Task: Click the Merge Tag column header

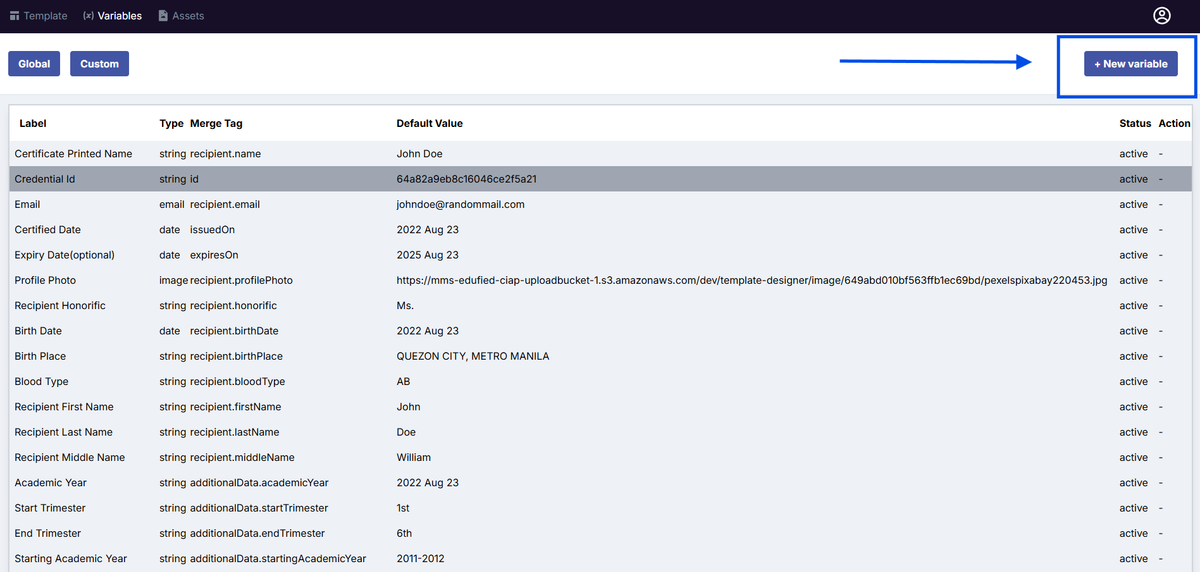Action: (216, 123)
